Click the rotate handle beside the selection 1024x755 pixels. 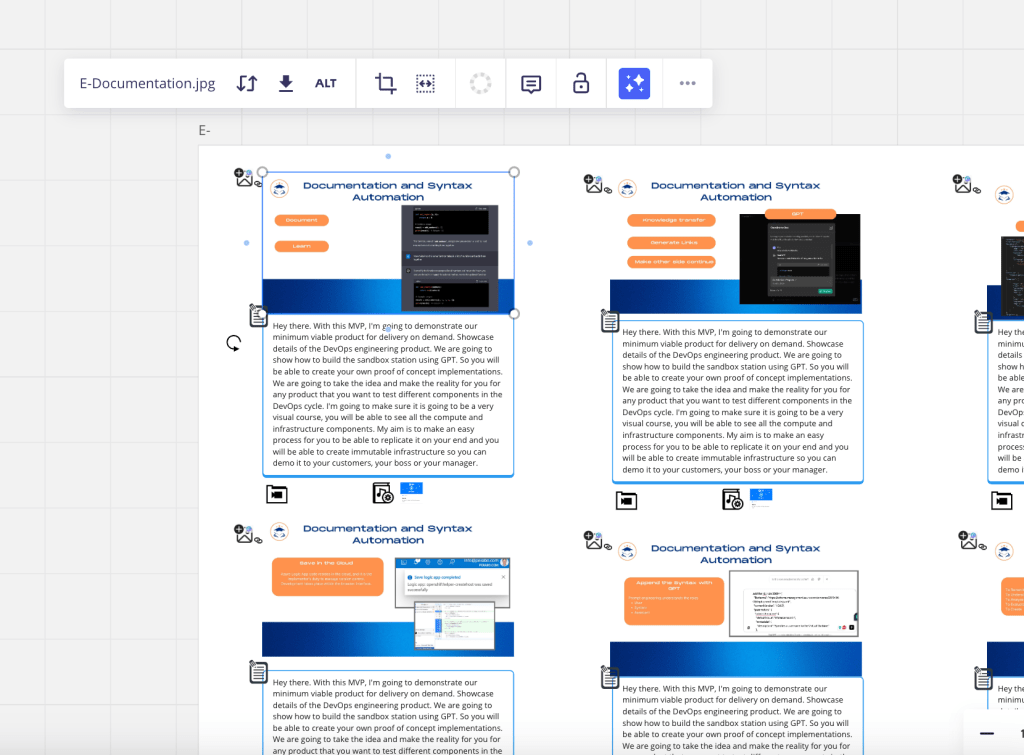pyautogui.click(x=234, y=343)
